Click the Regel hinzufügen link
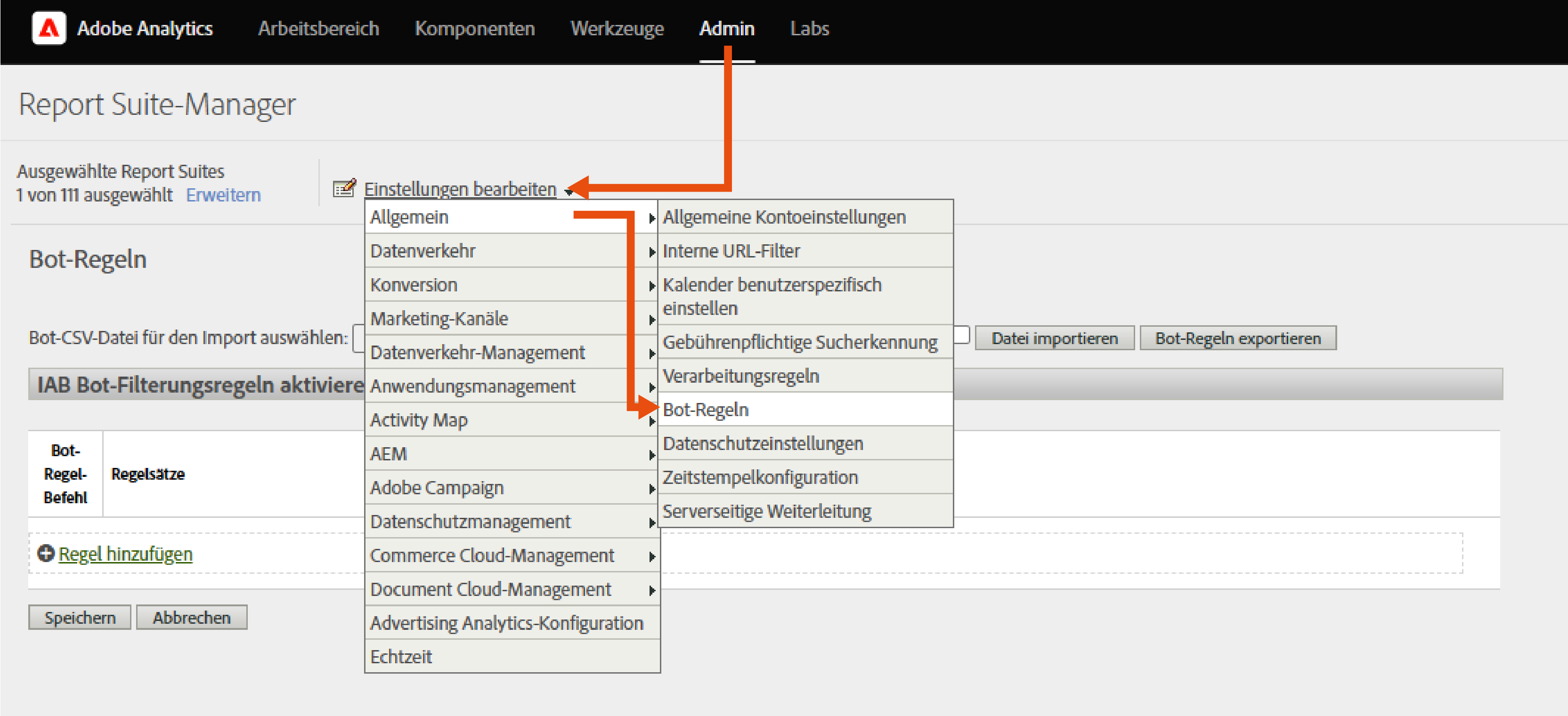Image resolution: width=1568 pixels, height=716 pixels. [125, 554]
